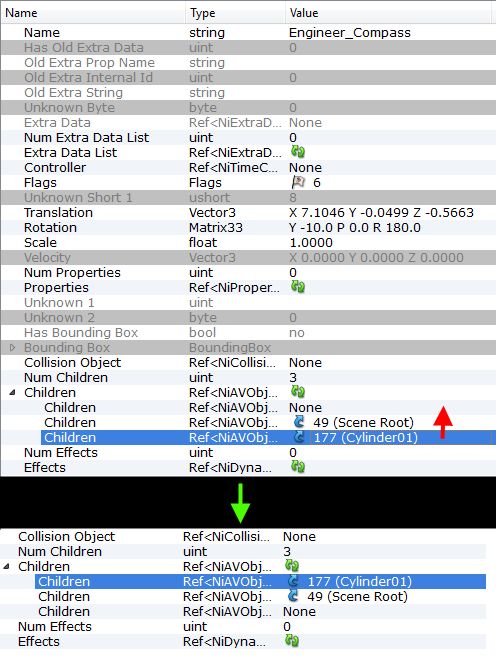
Task: Click the link arrow icon beside lower 49 (Scene Root)
Action: pyautogui.click(x=293, y=596)
